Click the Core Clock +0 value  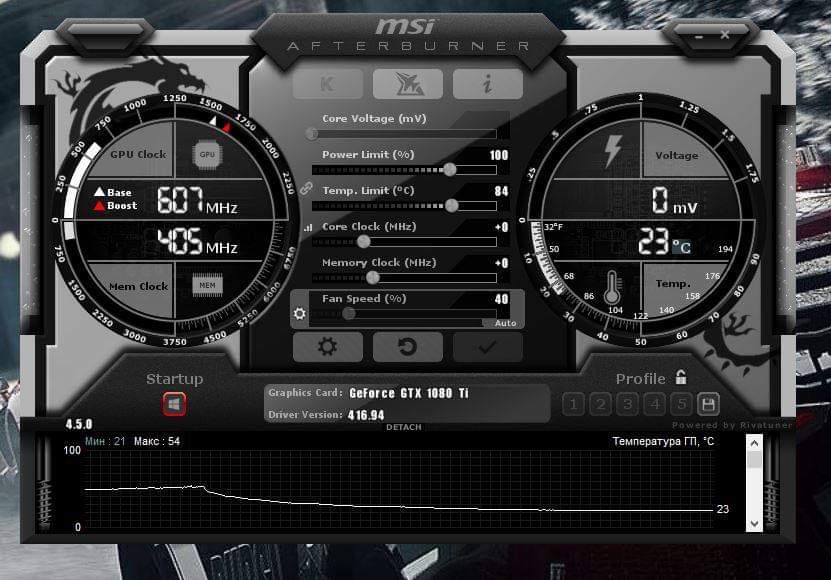(501, 227)
